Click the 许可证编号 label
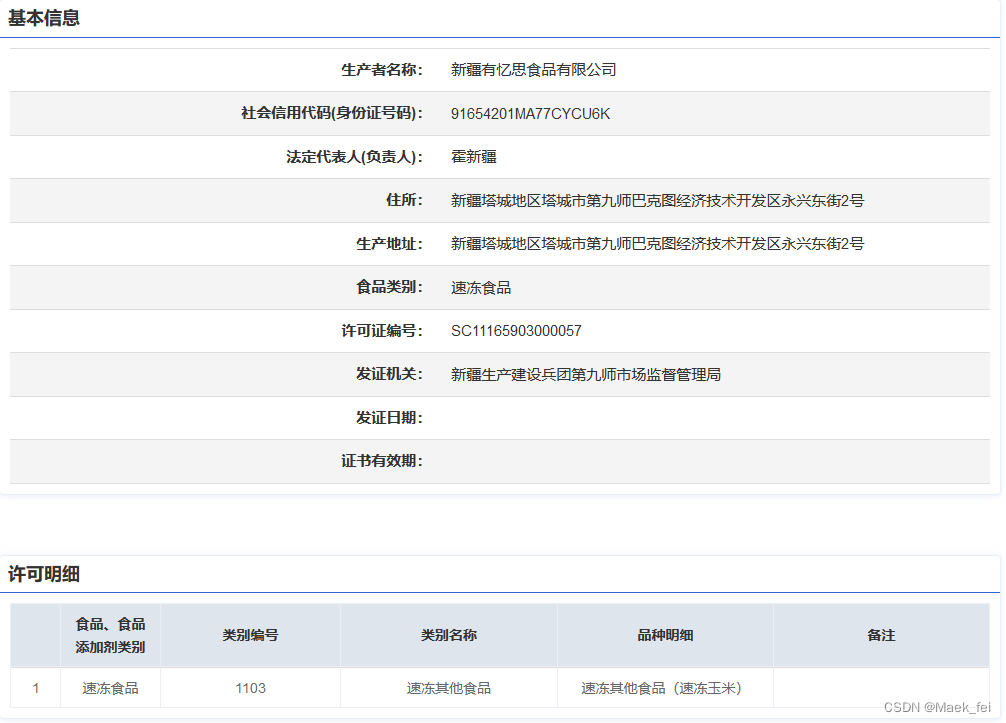The image size is (1006, 723). [382, 331]
